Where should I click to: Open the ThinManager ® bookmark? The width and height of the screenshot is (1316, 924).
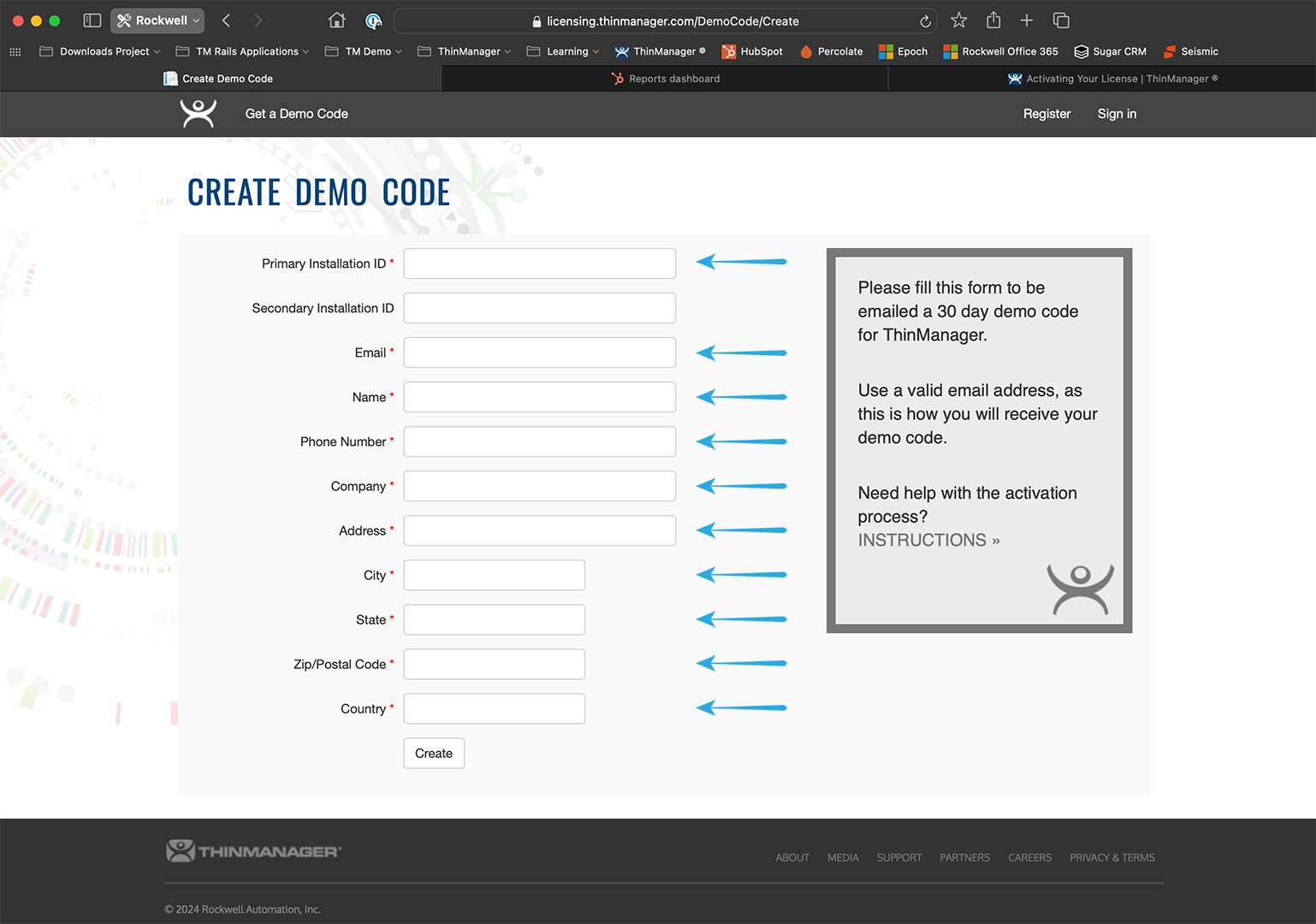[x=660, y=51]
